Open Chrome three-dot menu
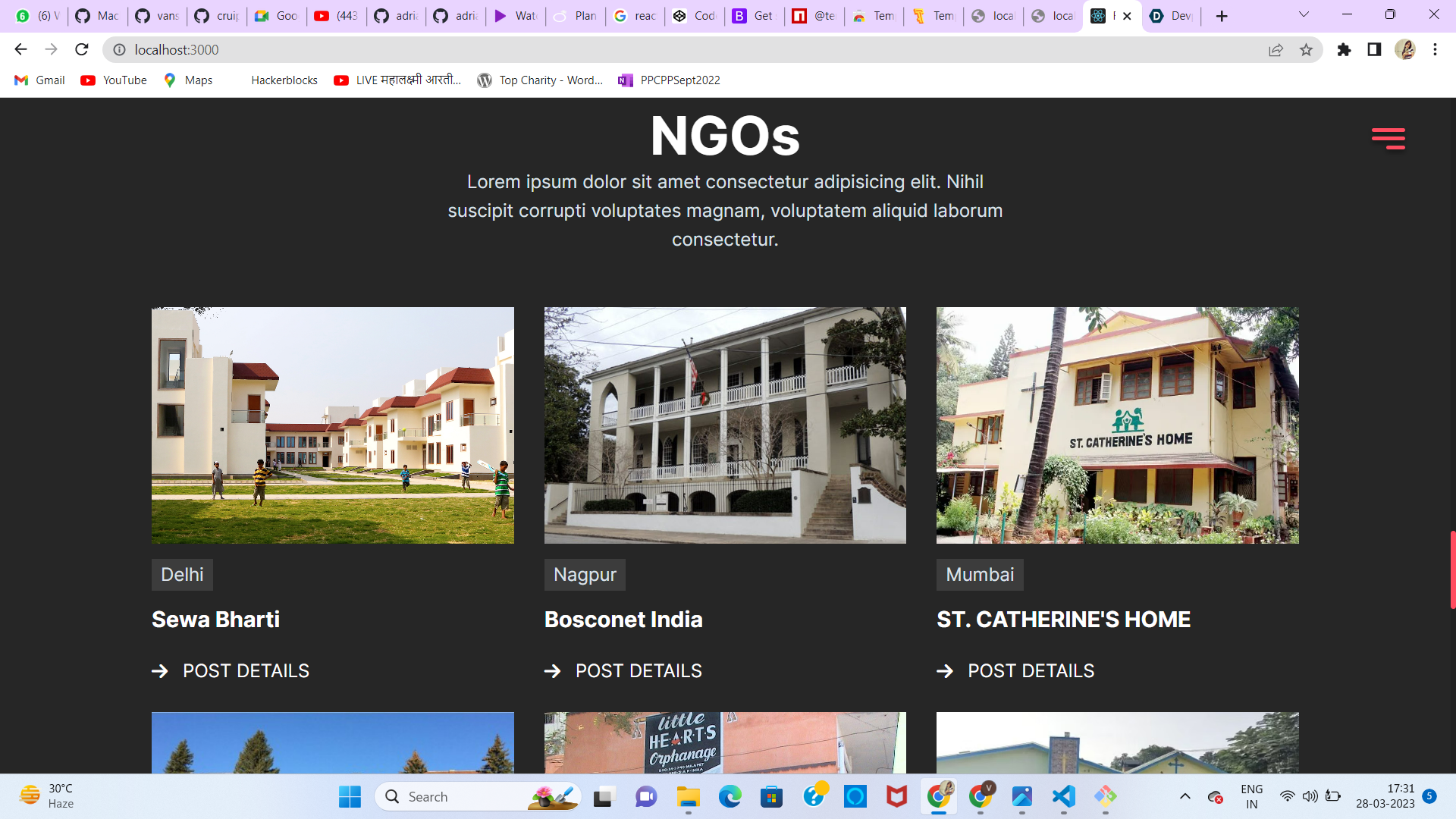This screenshot has height=819, width=1456. (x=1435, y=49)
